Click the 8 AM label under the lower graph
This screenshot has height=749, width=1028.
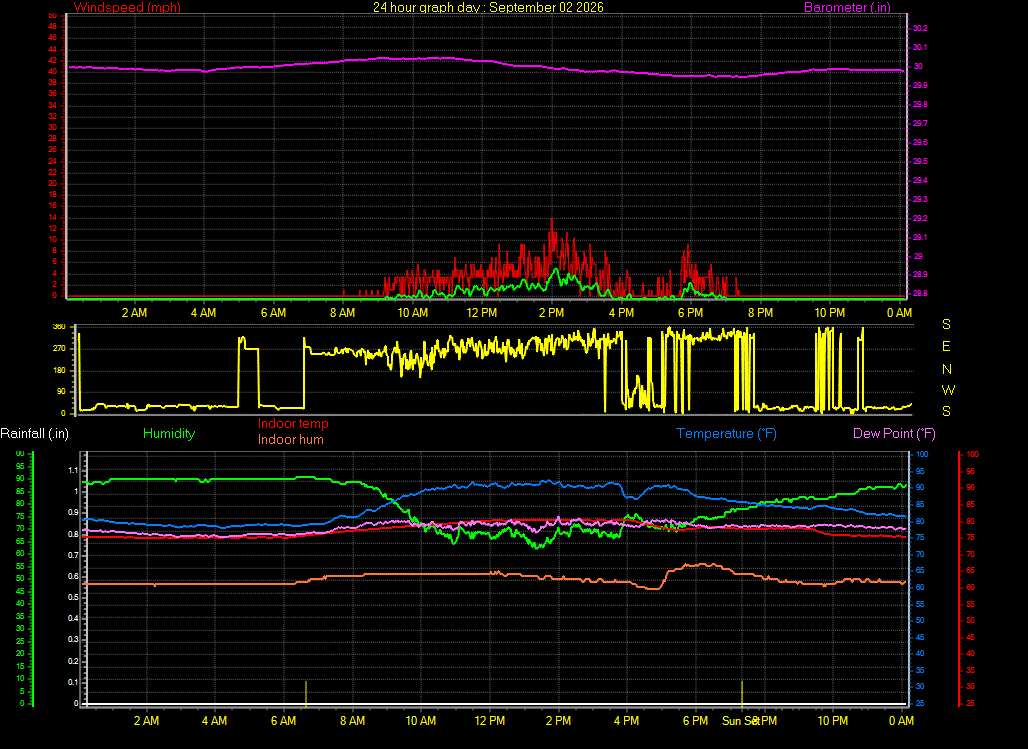pos(353,721)
